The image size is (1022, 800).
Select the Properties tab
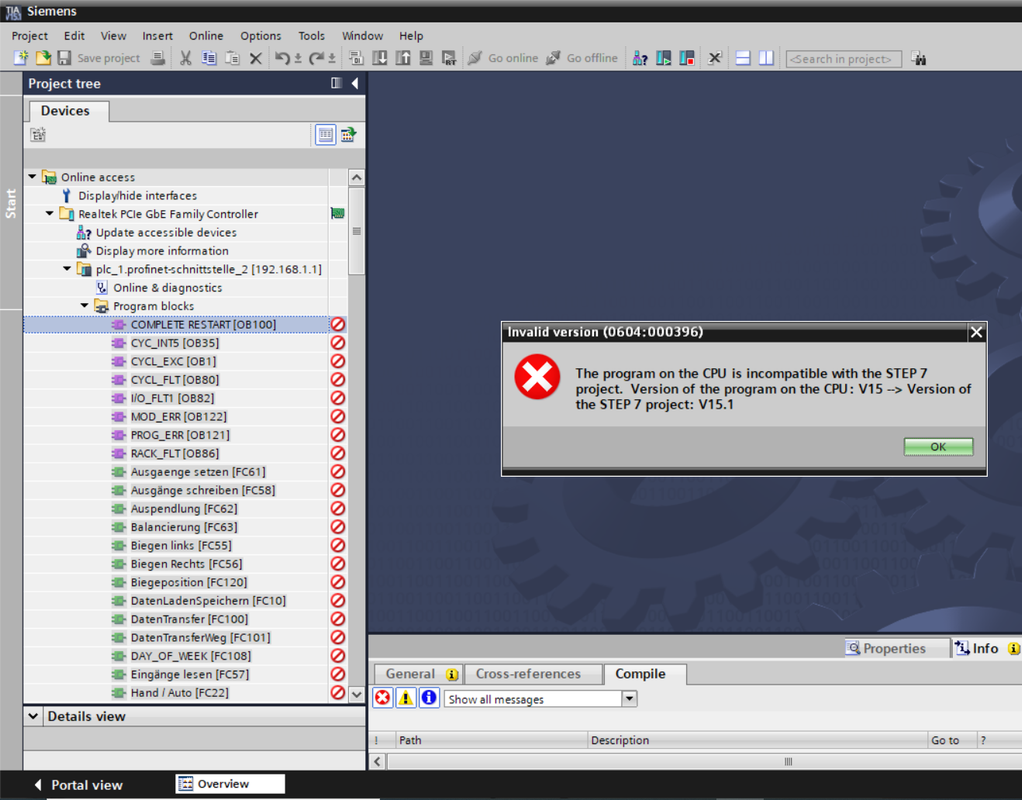pyautogui.click(x=896, y=648)
